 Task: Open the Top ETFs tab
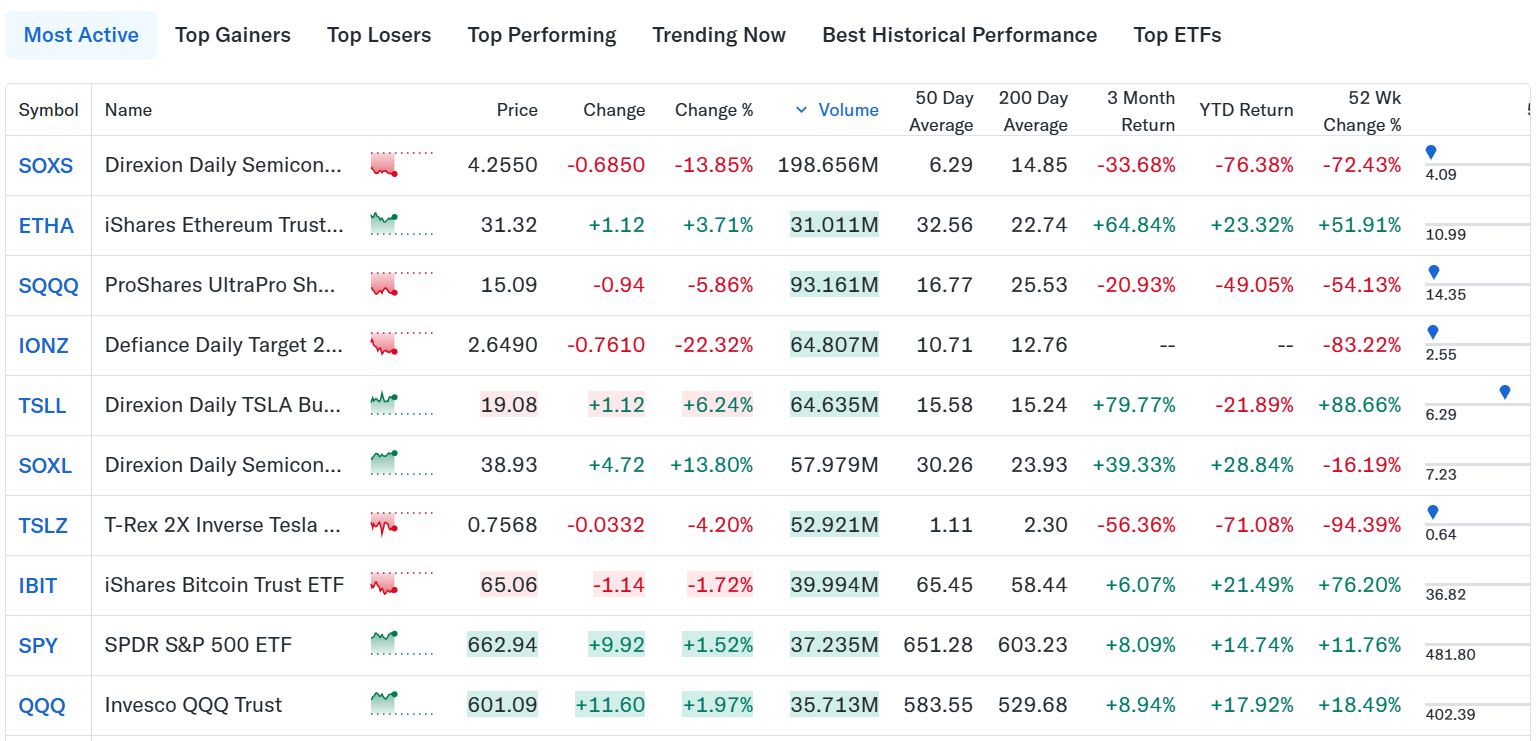coord(1177,35)
